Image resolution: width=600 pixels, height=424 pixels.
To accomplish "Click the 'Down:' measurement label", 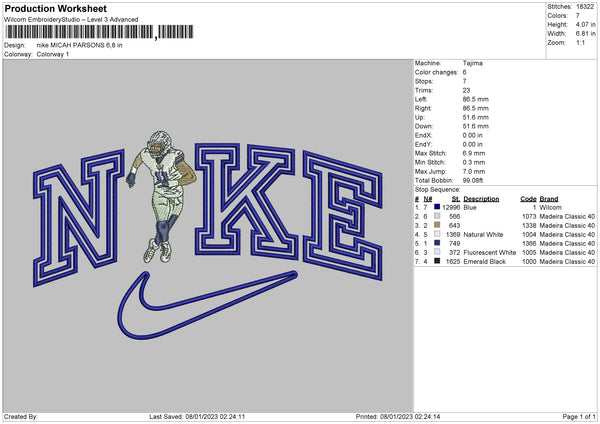I will point(423,126).
